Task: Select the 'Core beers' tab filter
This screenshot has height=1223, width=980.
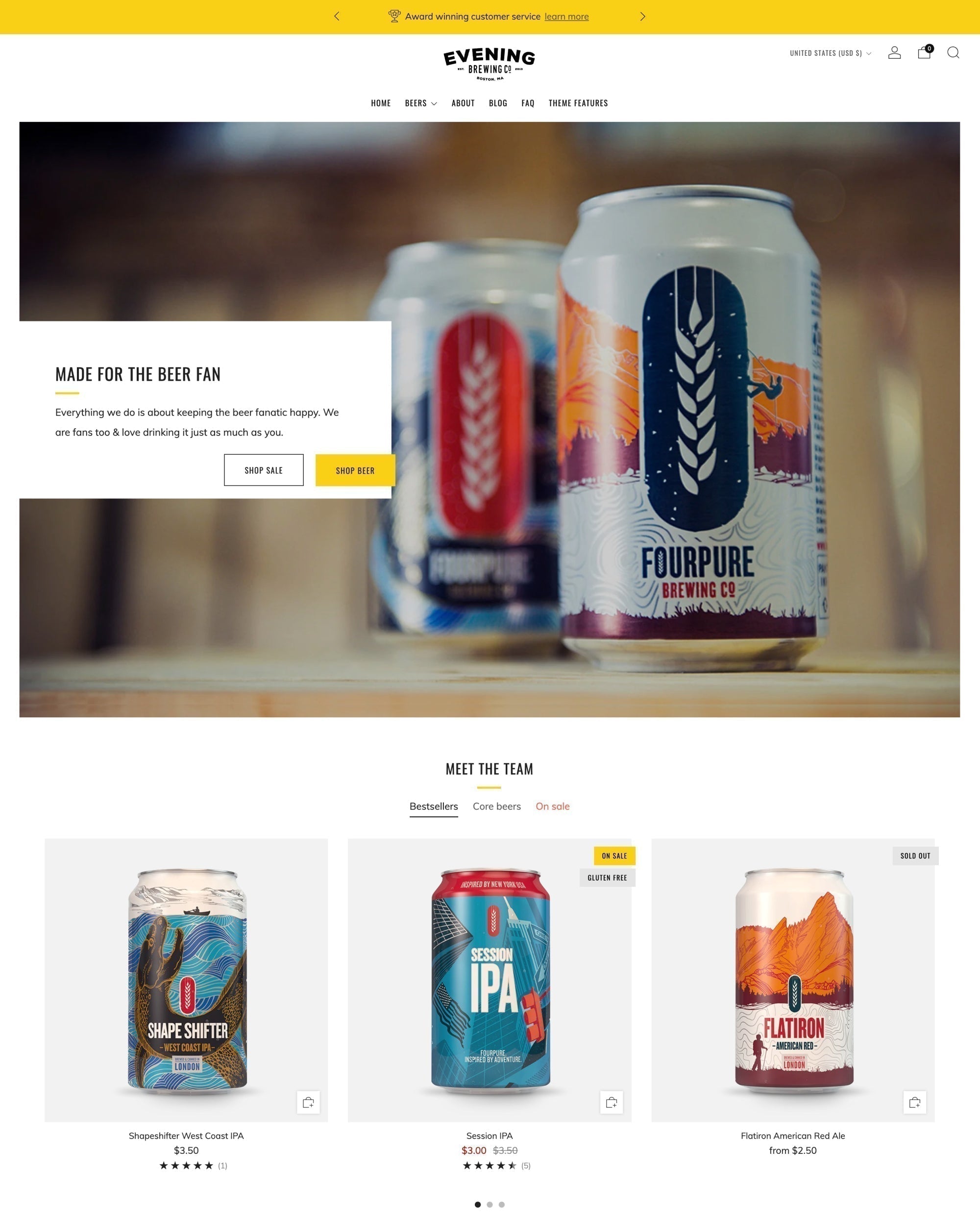Action: coord(496,806)
